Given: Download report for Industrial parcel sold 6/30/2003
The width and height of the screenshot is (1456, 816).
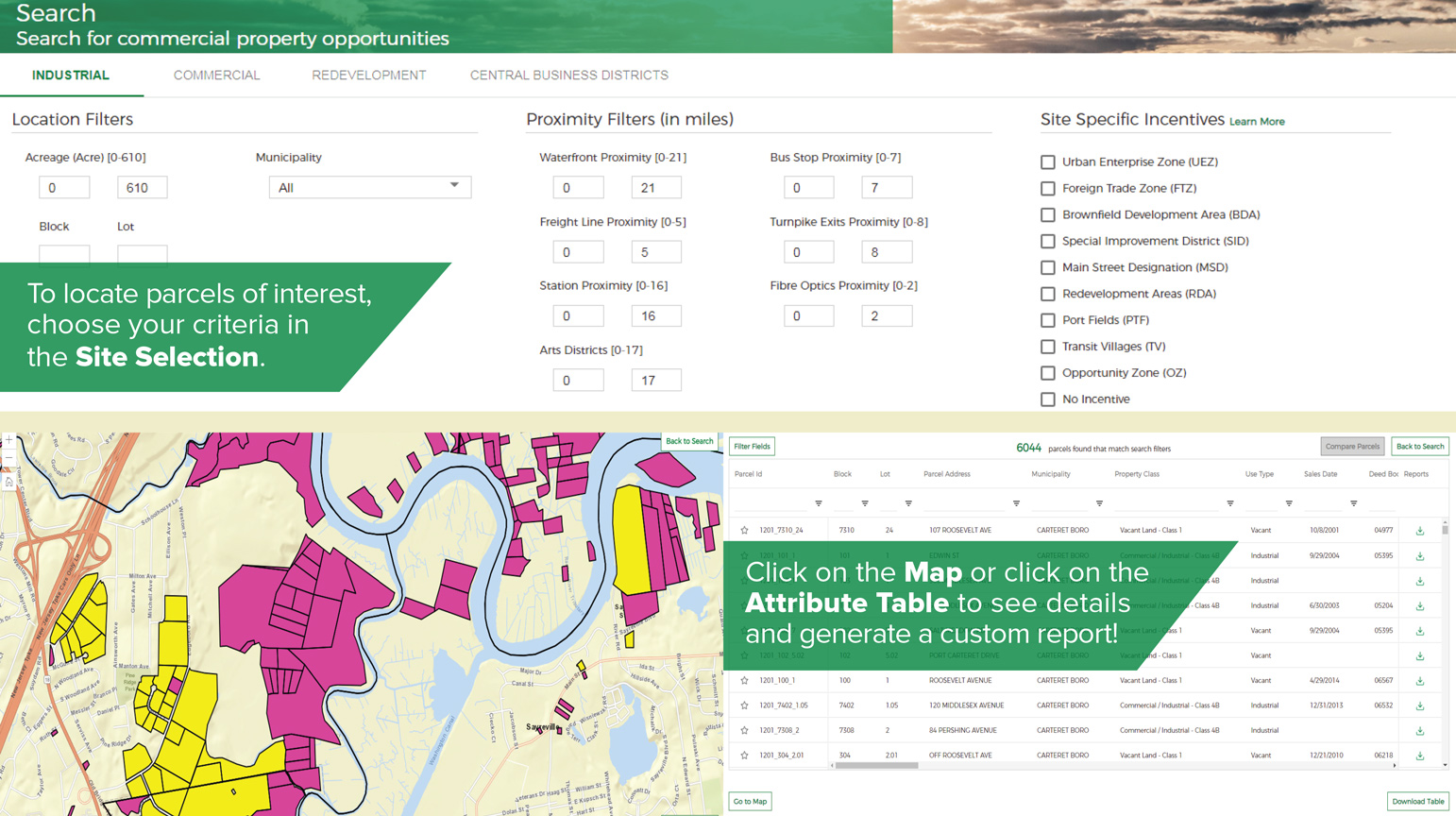Looking at the screenshot, I should pos(1419,606).
